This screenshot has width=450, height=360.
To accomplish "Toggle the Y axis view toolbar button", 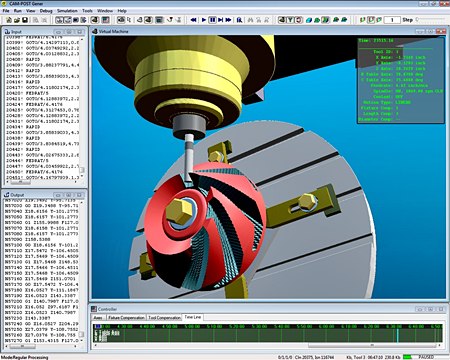I will [290, 20].
